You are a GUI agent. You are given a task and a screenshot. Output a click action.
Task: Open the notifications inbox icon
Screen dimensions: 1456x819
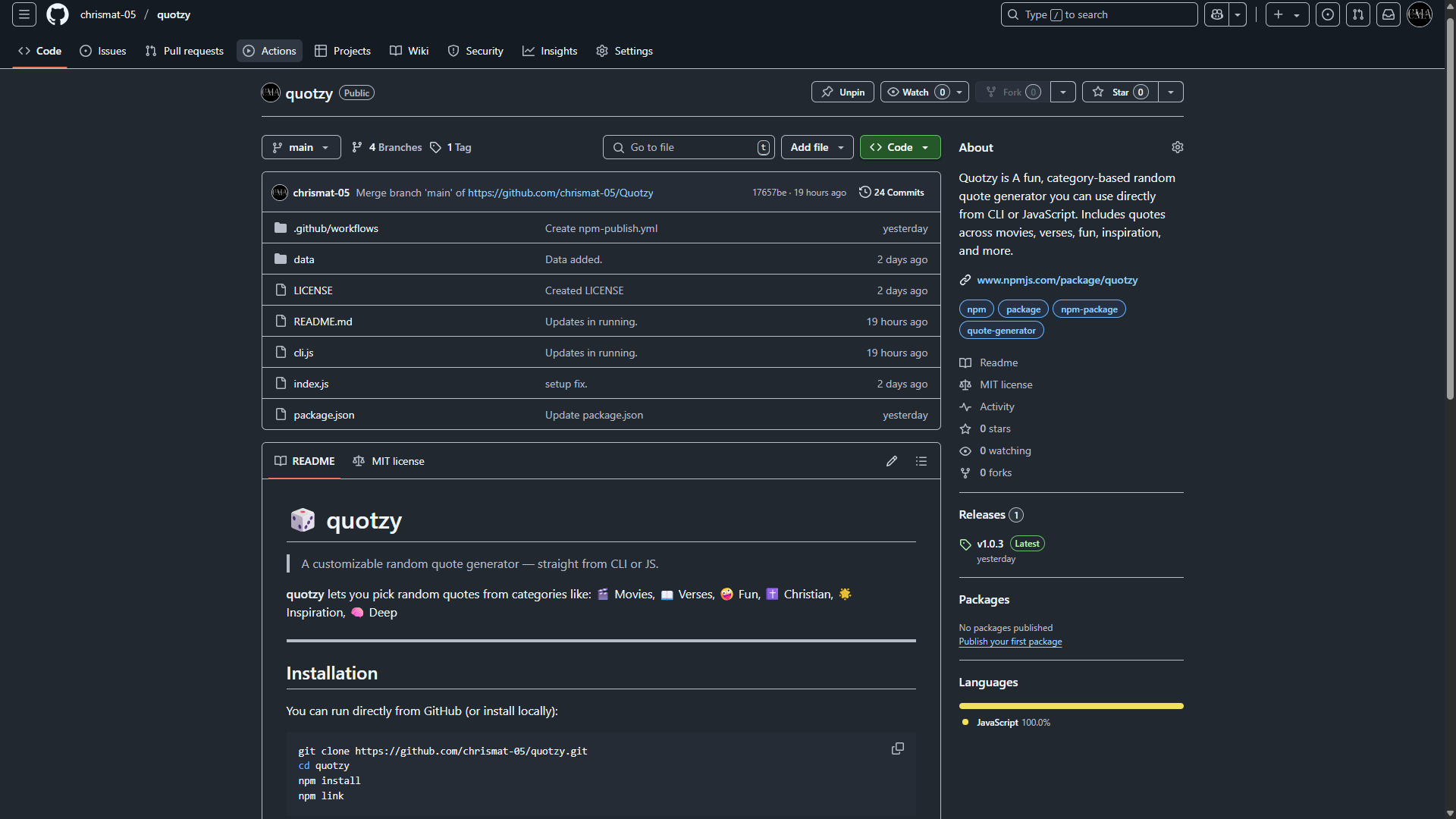[1389, 14]
